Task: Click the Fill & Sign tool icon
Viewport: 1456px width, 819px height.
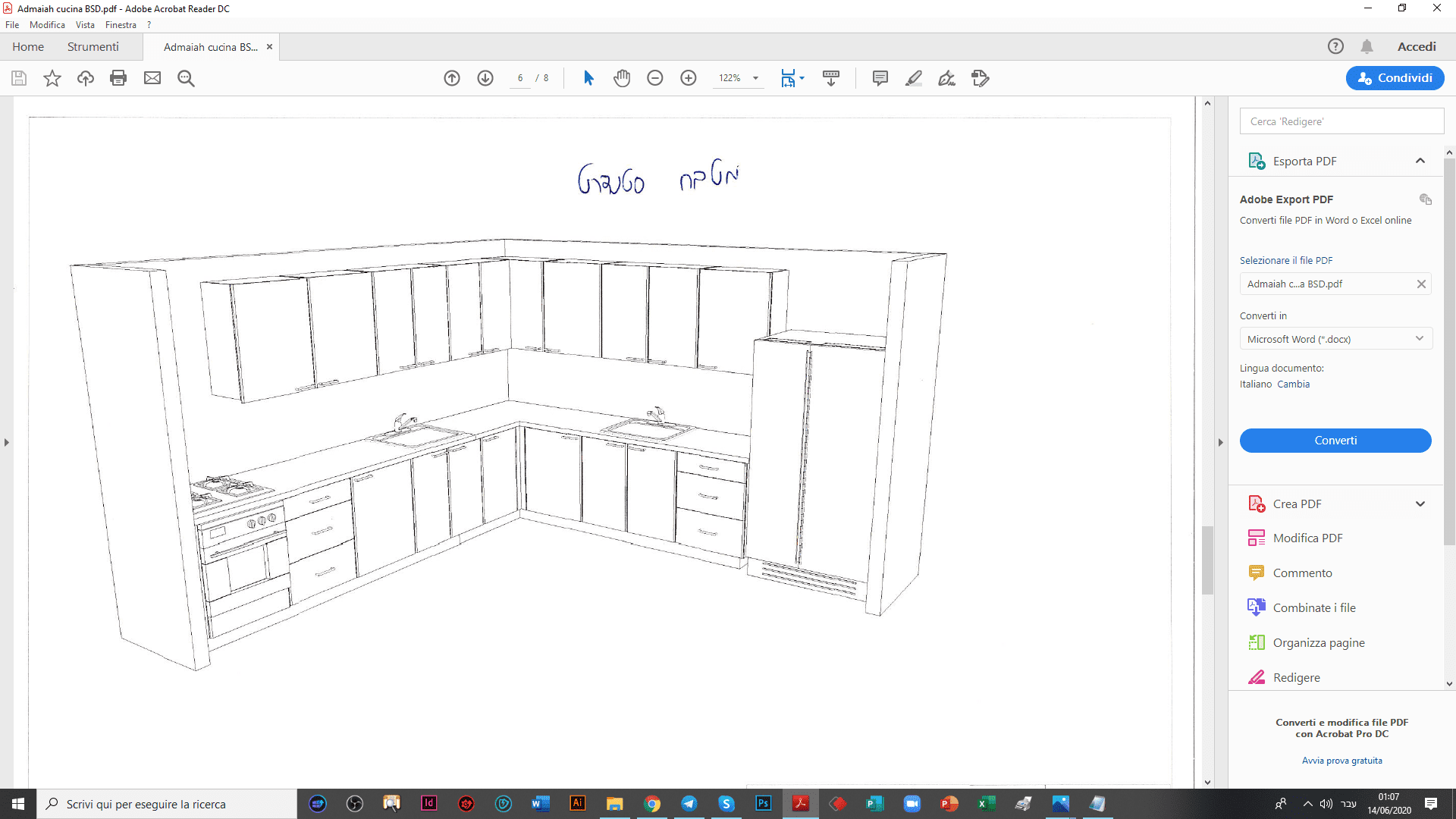Action: (946, 78)
